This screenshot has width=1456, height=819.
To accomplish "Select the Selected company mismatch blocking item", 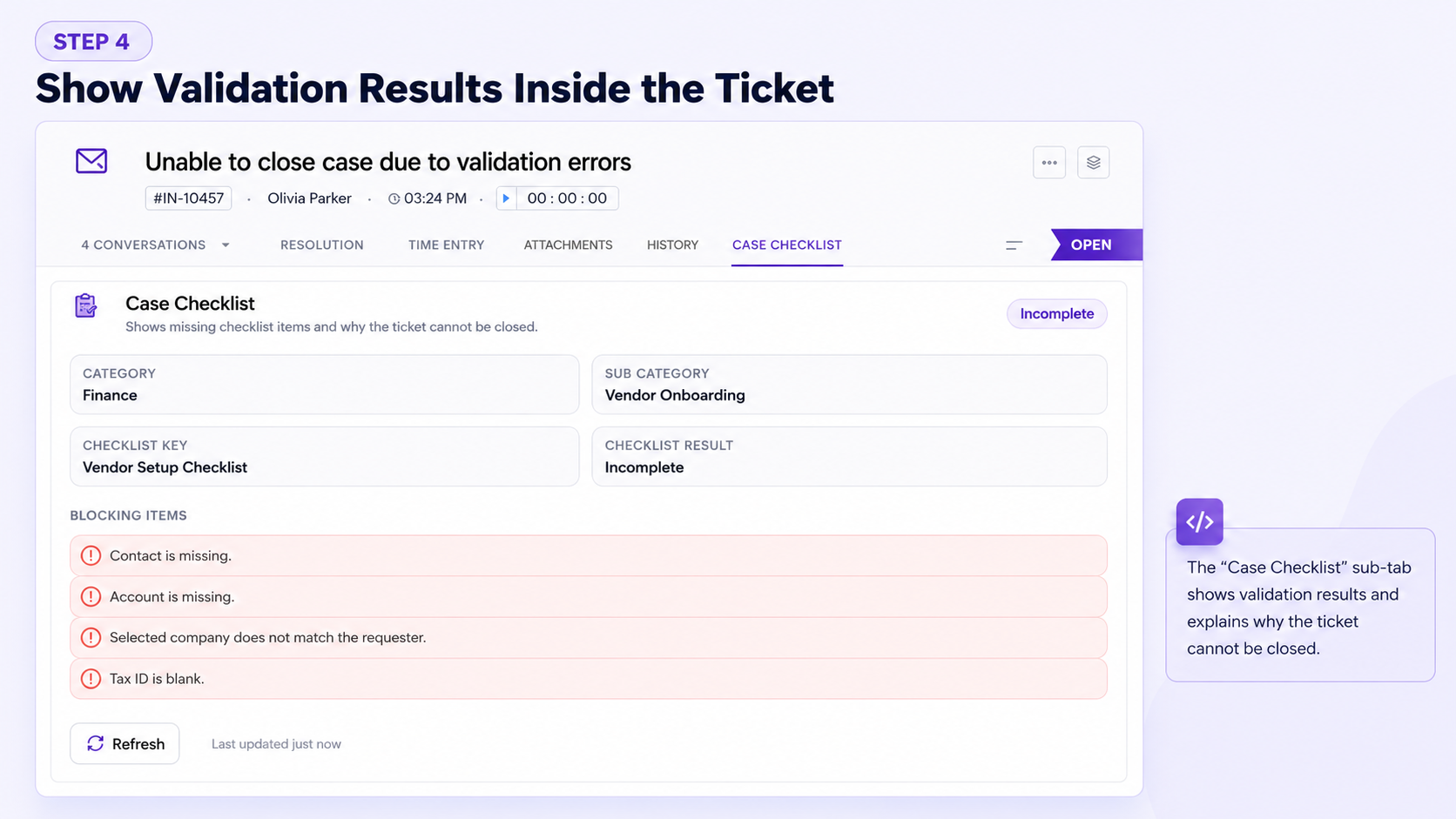I will pyautogui.click(x=589, y=637).
